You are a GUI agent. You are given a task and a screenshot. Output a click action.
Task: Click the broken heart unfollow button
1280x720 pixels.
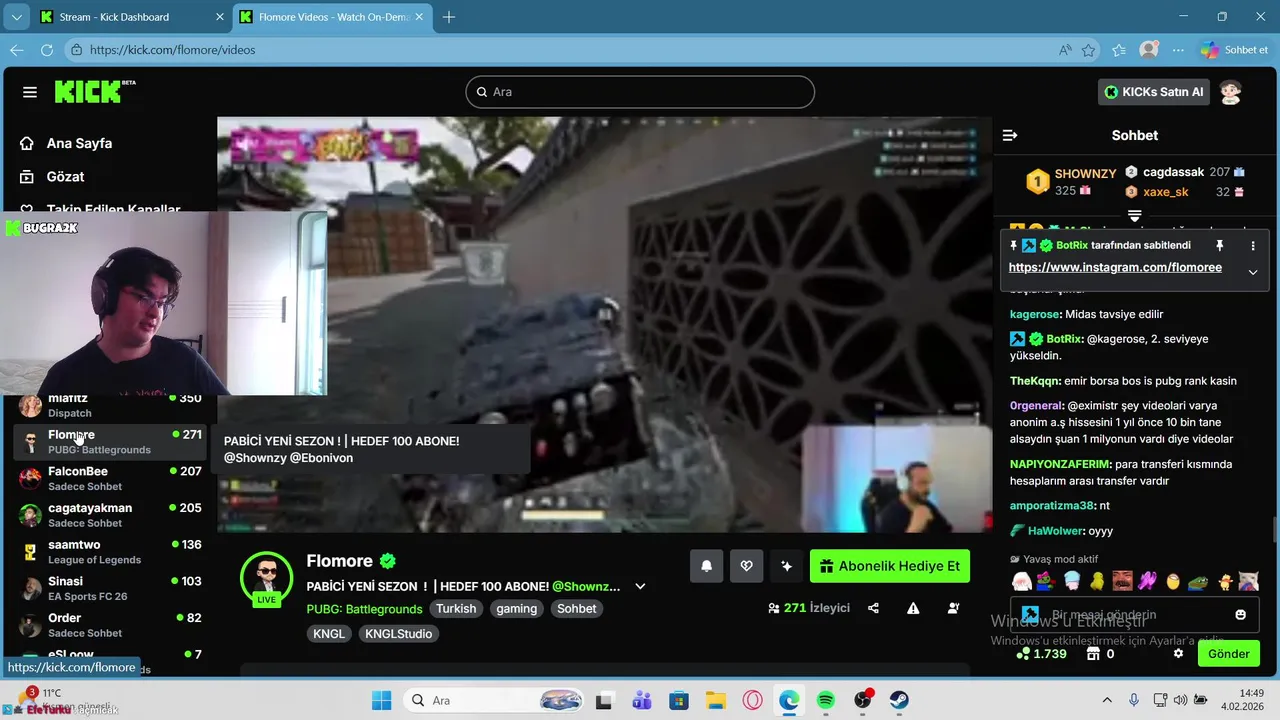(746, 566)
